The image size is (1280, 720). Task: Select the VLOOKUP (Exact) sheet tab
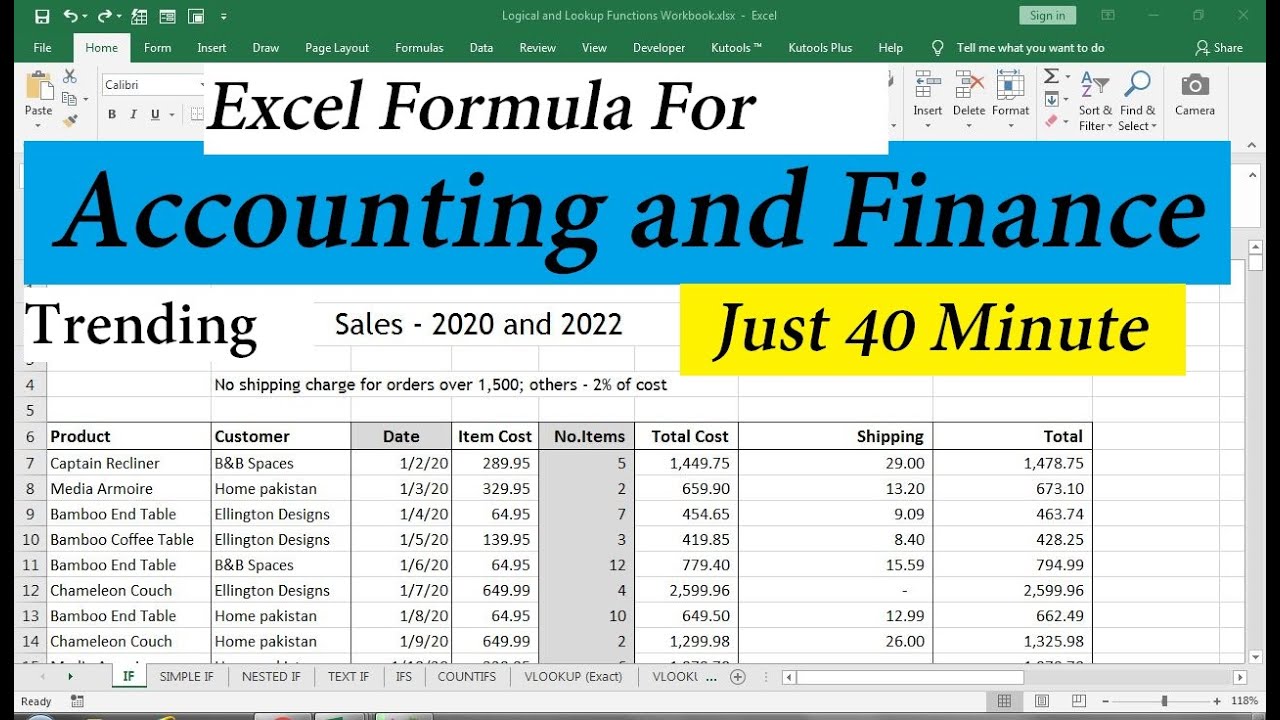click(x=573, y=677)
